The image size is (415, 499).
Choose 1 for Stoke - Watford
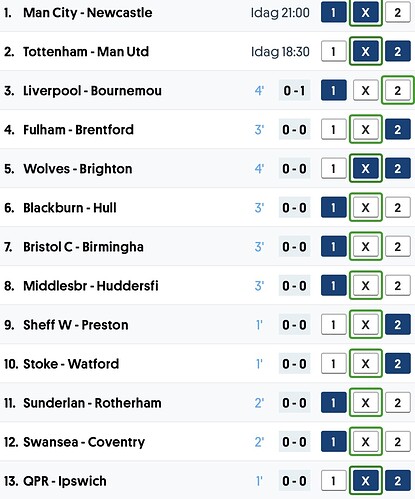[x=334, y=364]
